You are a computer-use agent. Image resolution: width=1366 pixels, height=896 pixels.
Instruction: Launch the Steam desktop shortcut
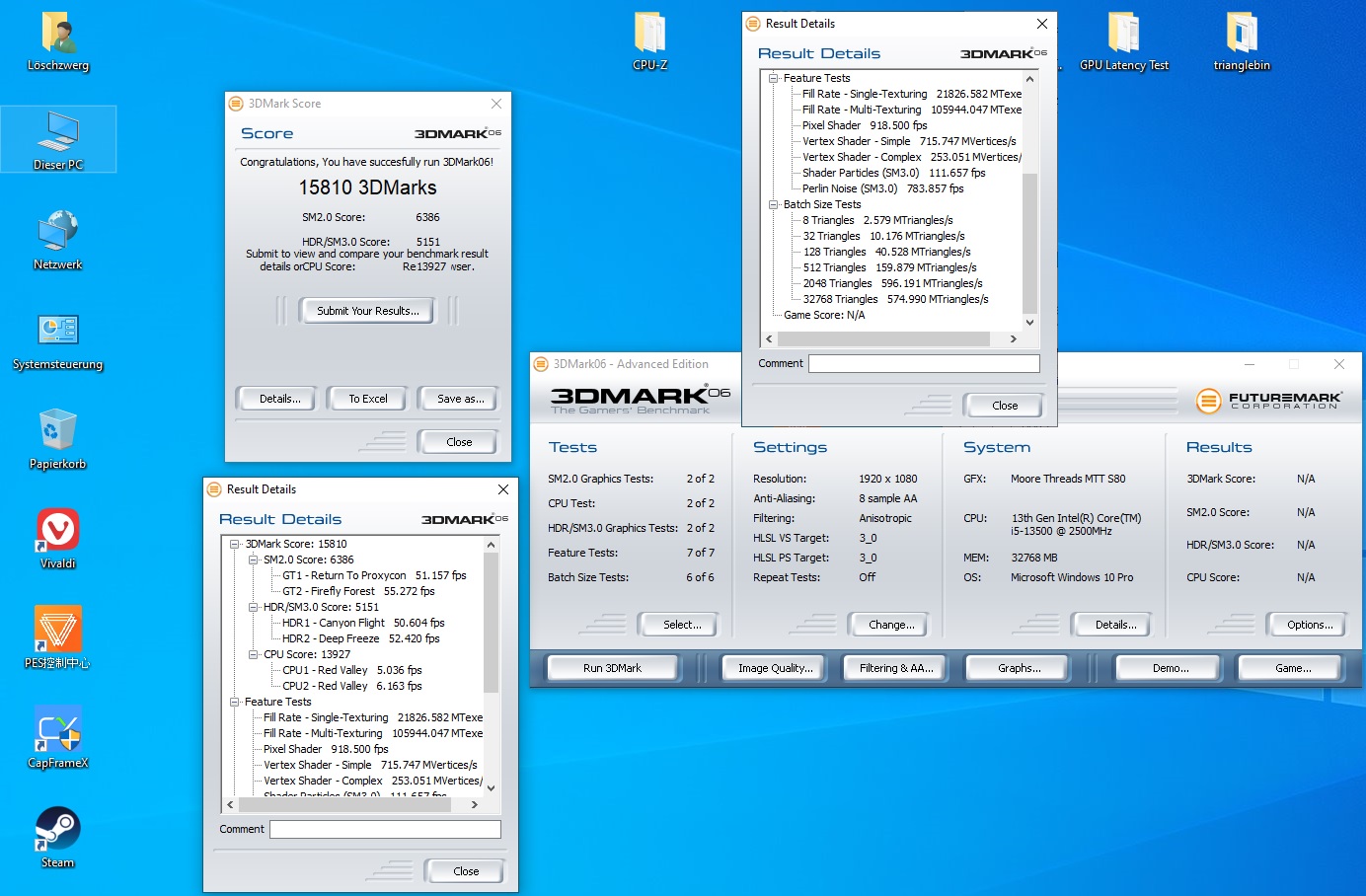pyautogui.click(x=58, y=837)
